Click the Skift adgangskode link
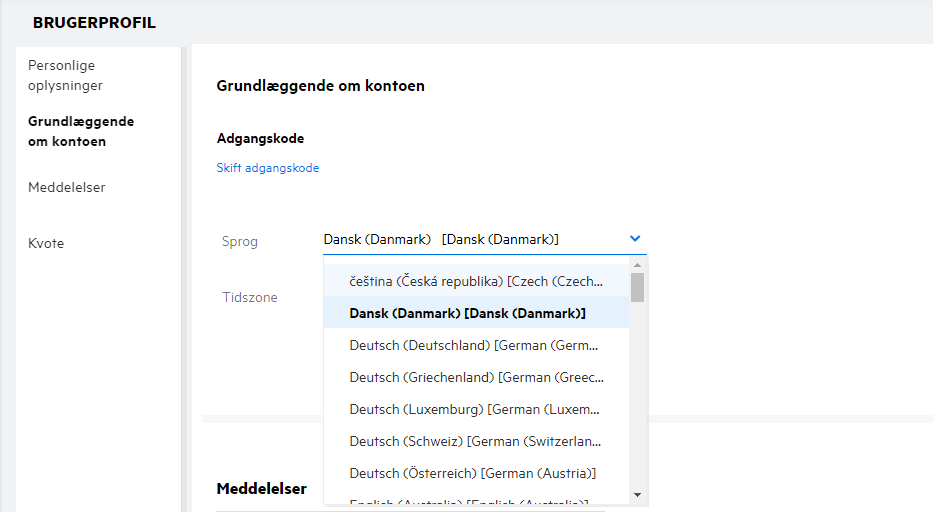This screenshot has height=512, width=933. tap(268, 168)
